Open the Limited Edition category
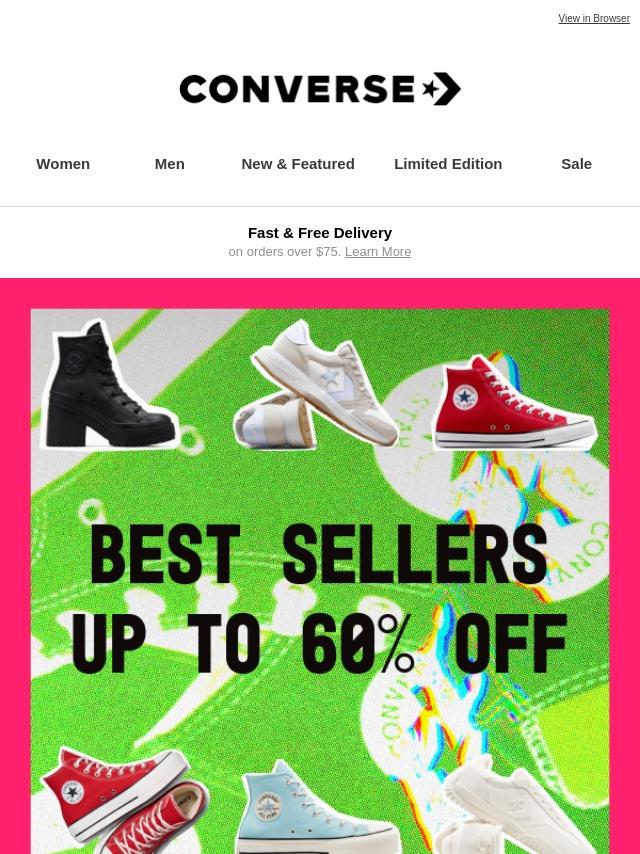Viewport: 640px width, 854px height. pos(448,164)
